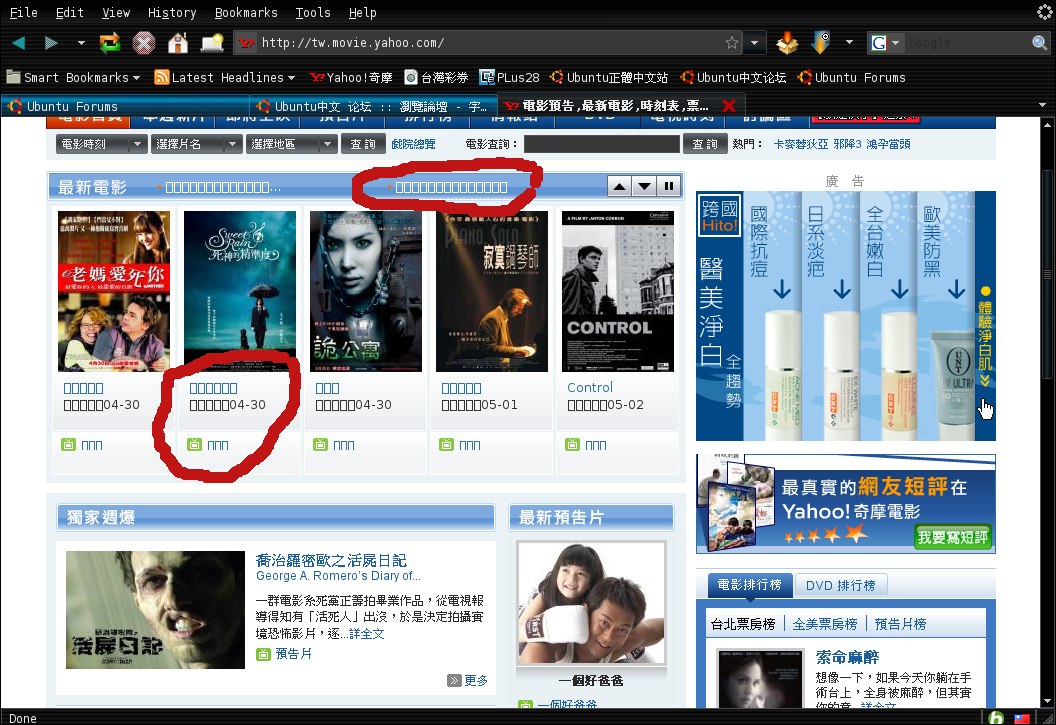
Task: Open the dropdown beside the download extension
Action: coord(849,43)
